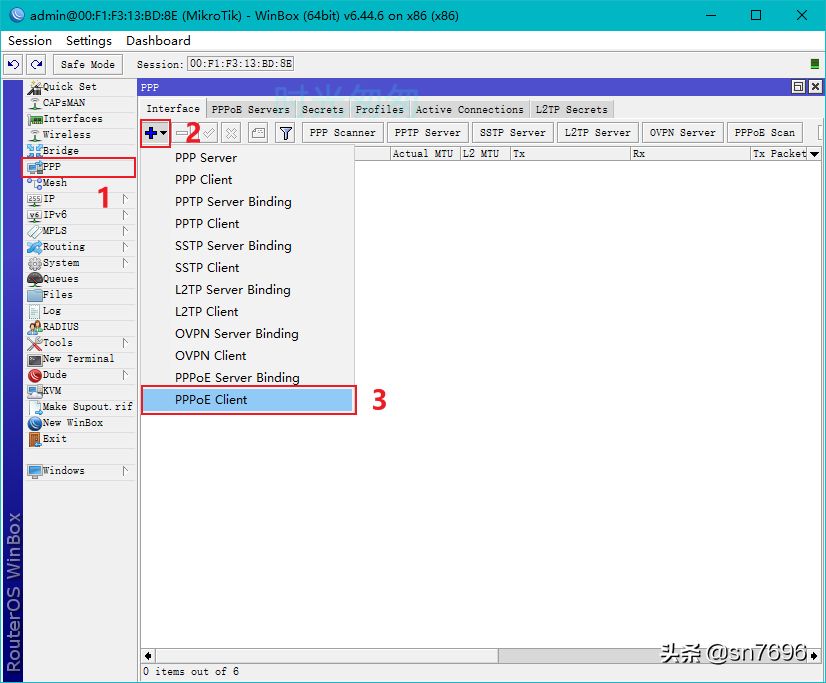Image resolution: width=826 pixels, height=683 pixels.
Task: Click the Comment toolbar icon
Action: tap(258, 133)
